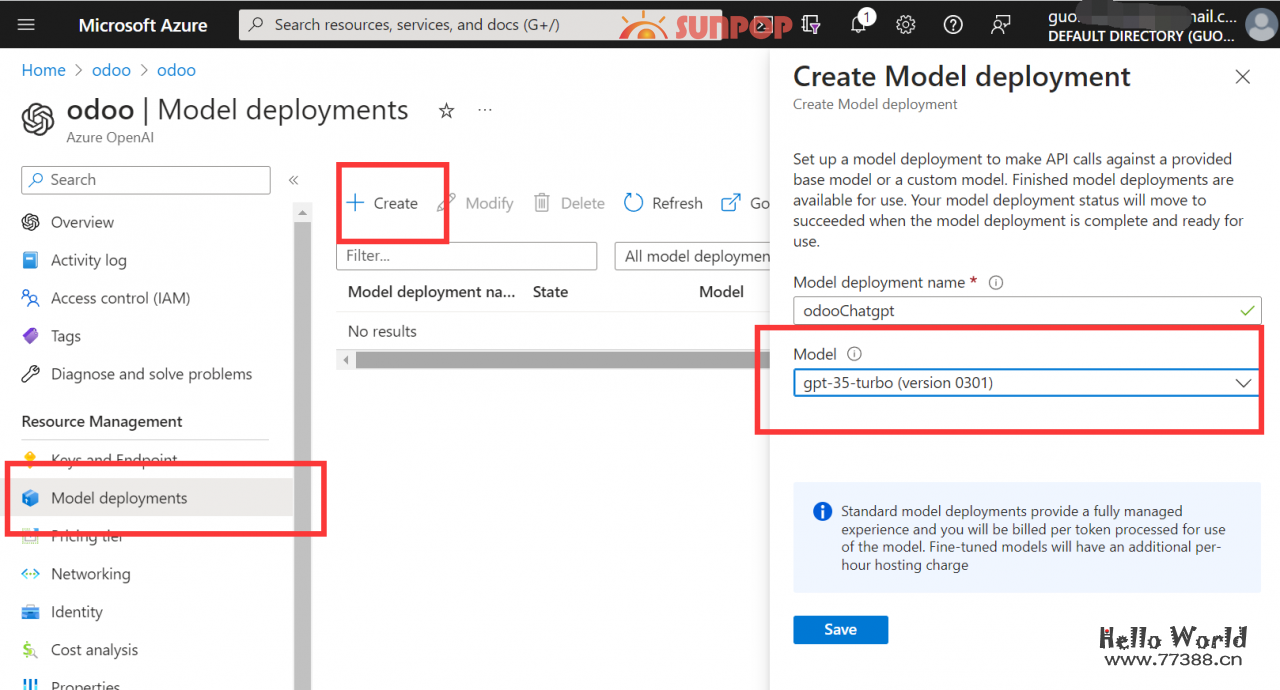Favorite the odoo resource with star icon

pyautogui.click(x=446, y=111)
